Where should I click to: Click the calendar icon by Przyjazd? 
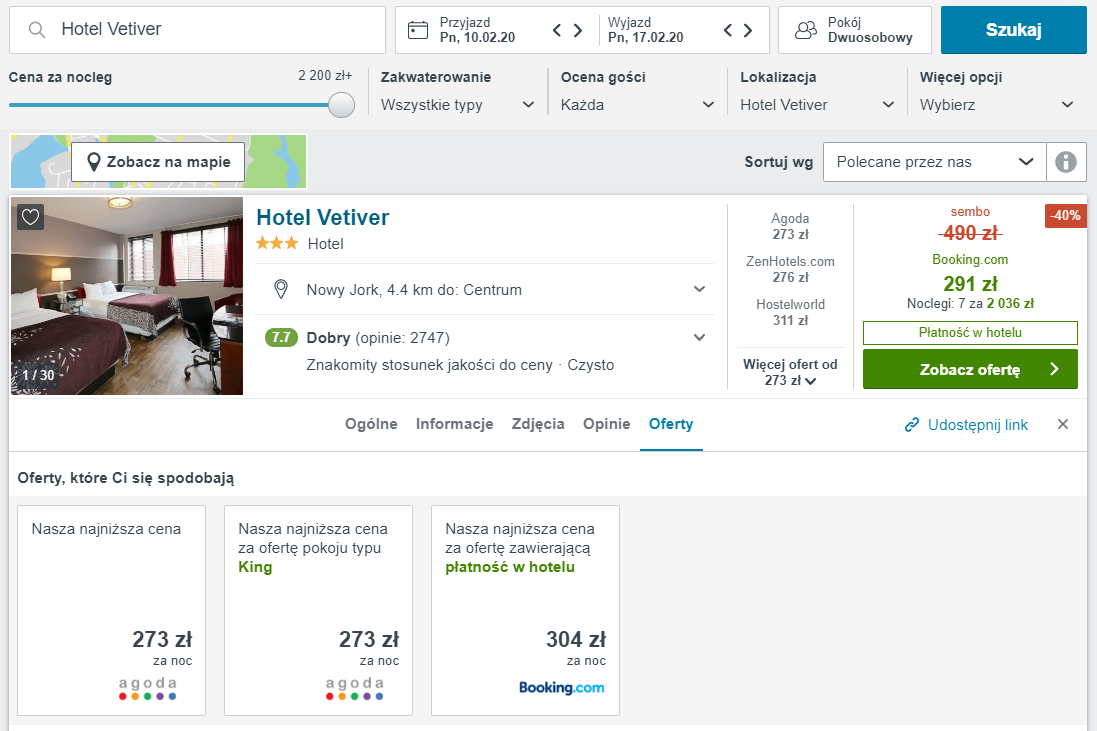418,30
